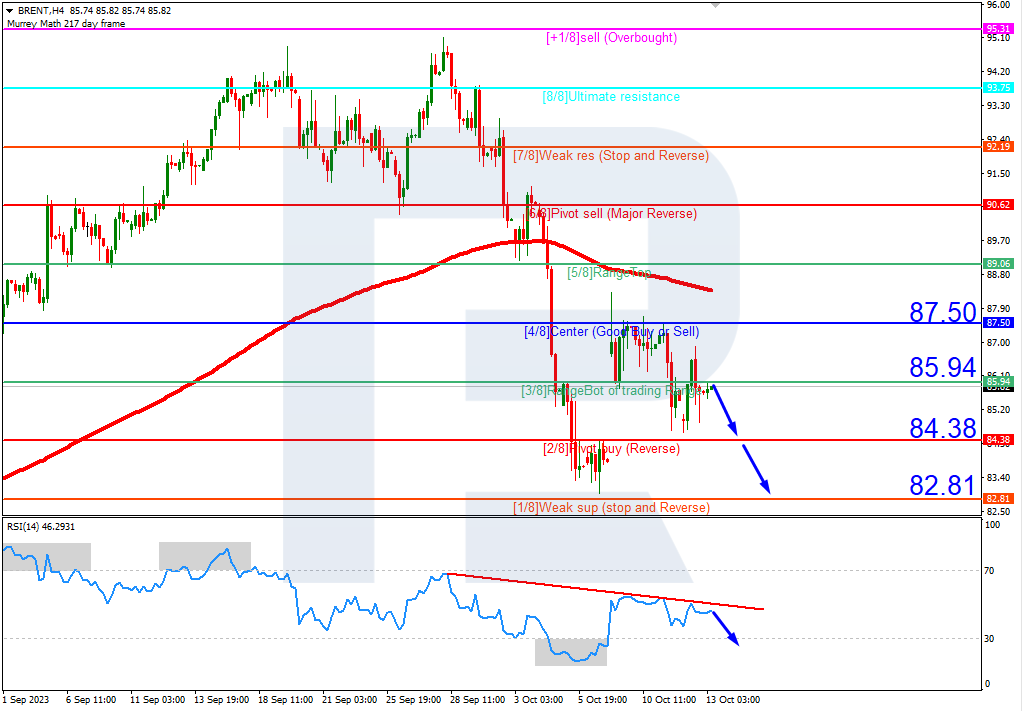This screenshot has width=1022, height=711.
Task: Click the magenta 95.31 price tag on axis
Action: point(999,29)
